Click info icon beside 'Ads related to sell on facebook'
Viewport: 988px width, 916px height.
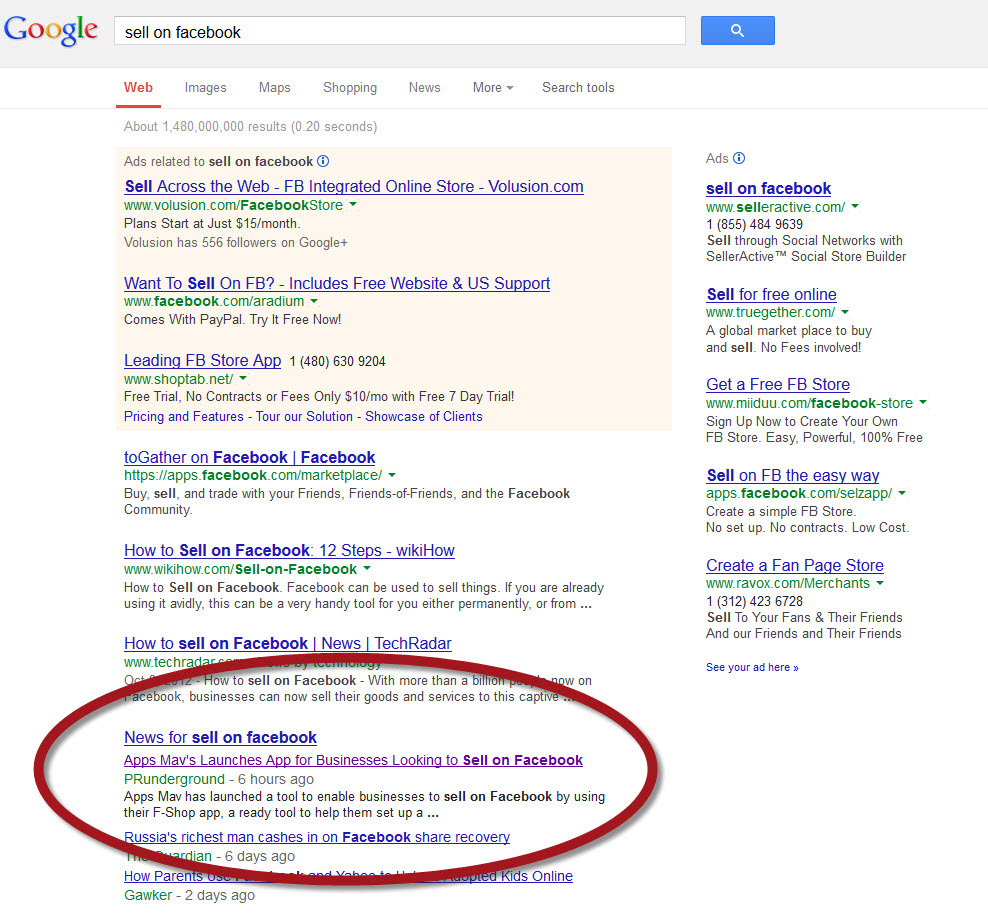click(x=323, y=161)
